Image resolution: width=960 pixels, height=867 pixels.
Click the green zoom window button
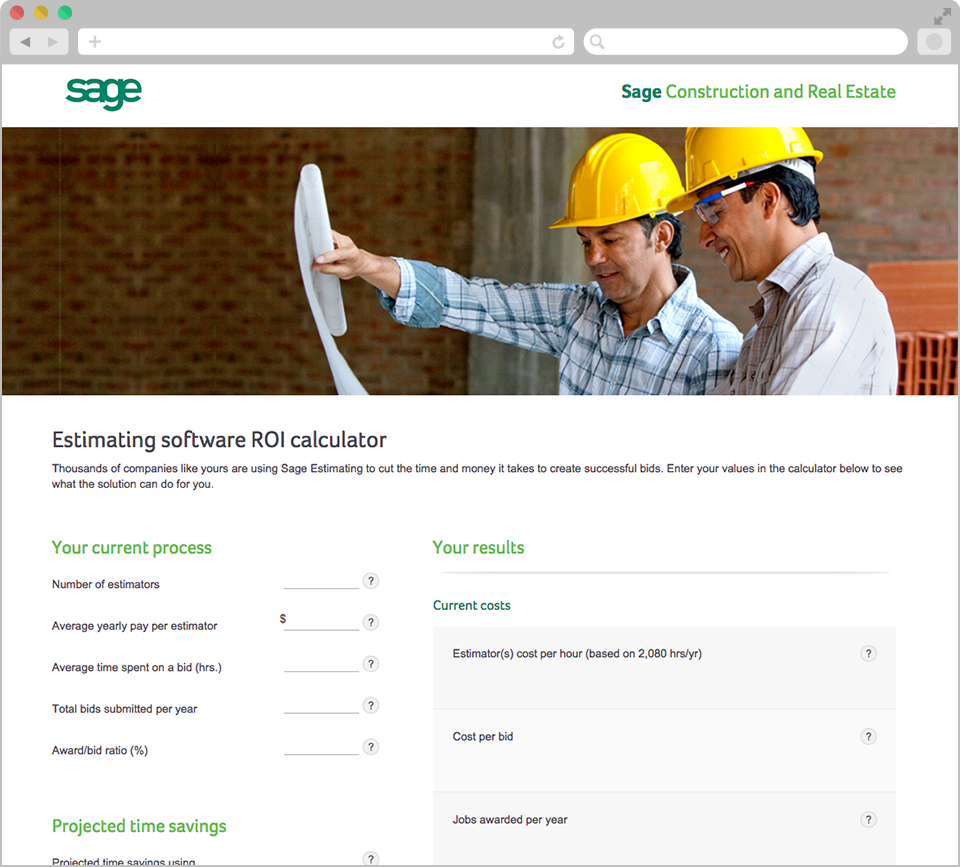65,12
